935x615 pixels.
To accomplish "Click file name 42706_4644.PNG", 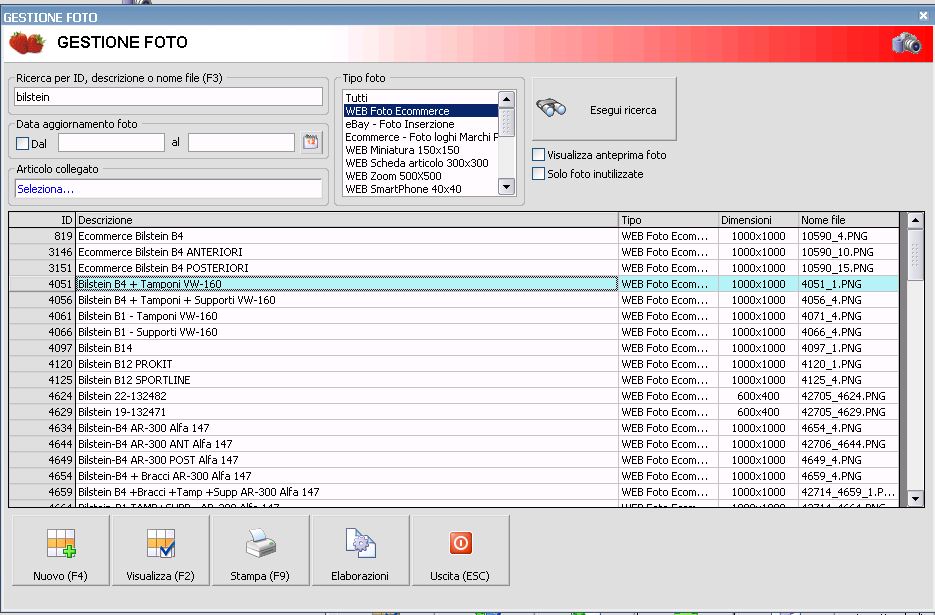I will point(843,444).
